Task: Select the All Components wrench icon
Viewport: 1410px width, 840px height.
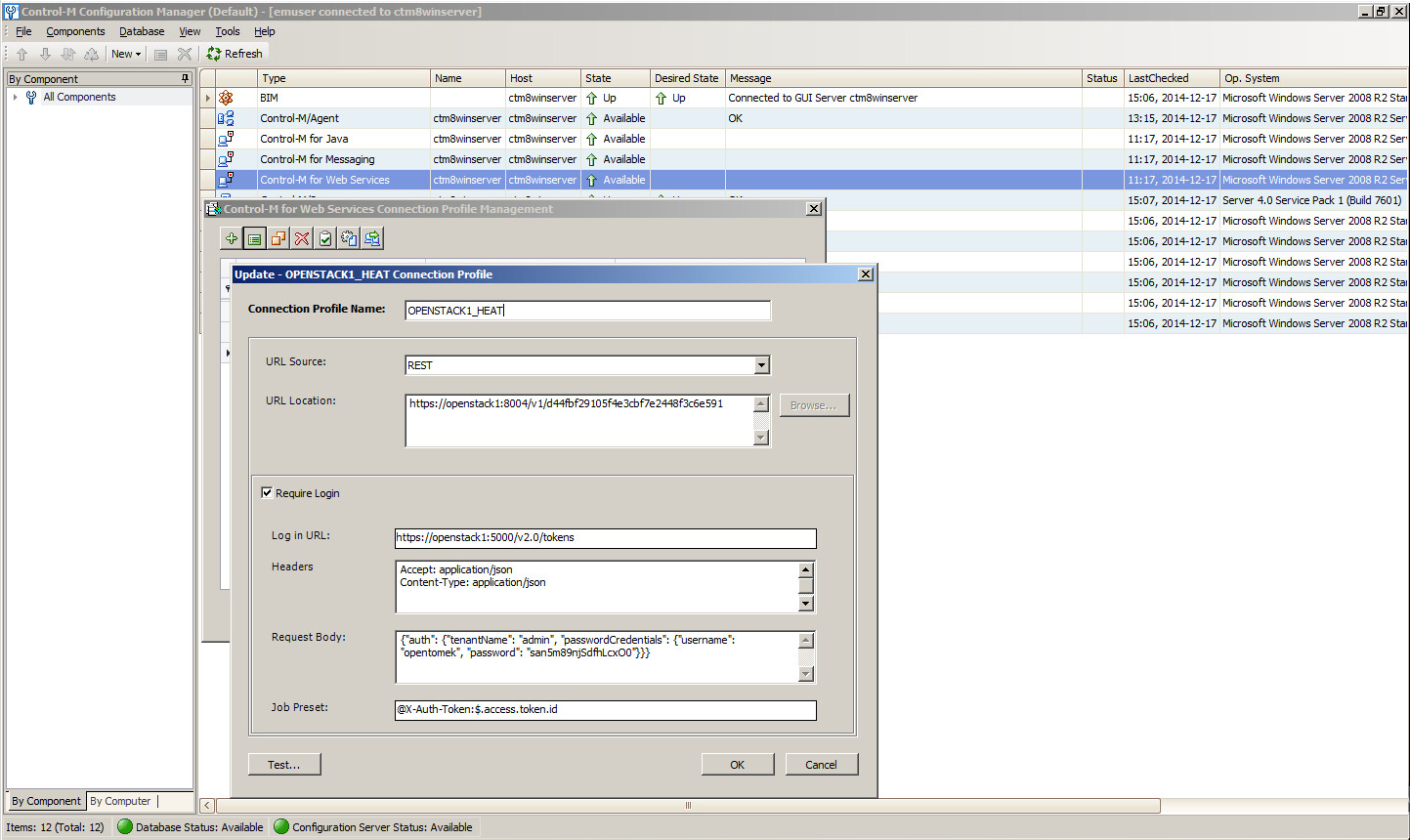Action: (31, 98)
